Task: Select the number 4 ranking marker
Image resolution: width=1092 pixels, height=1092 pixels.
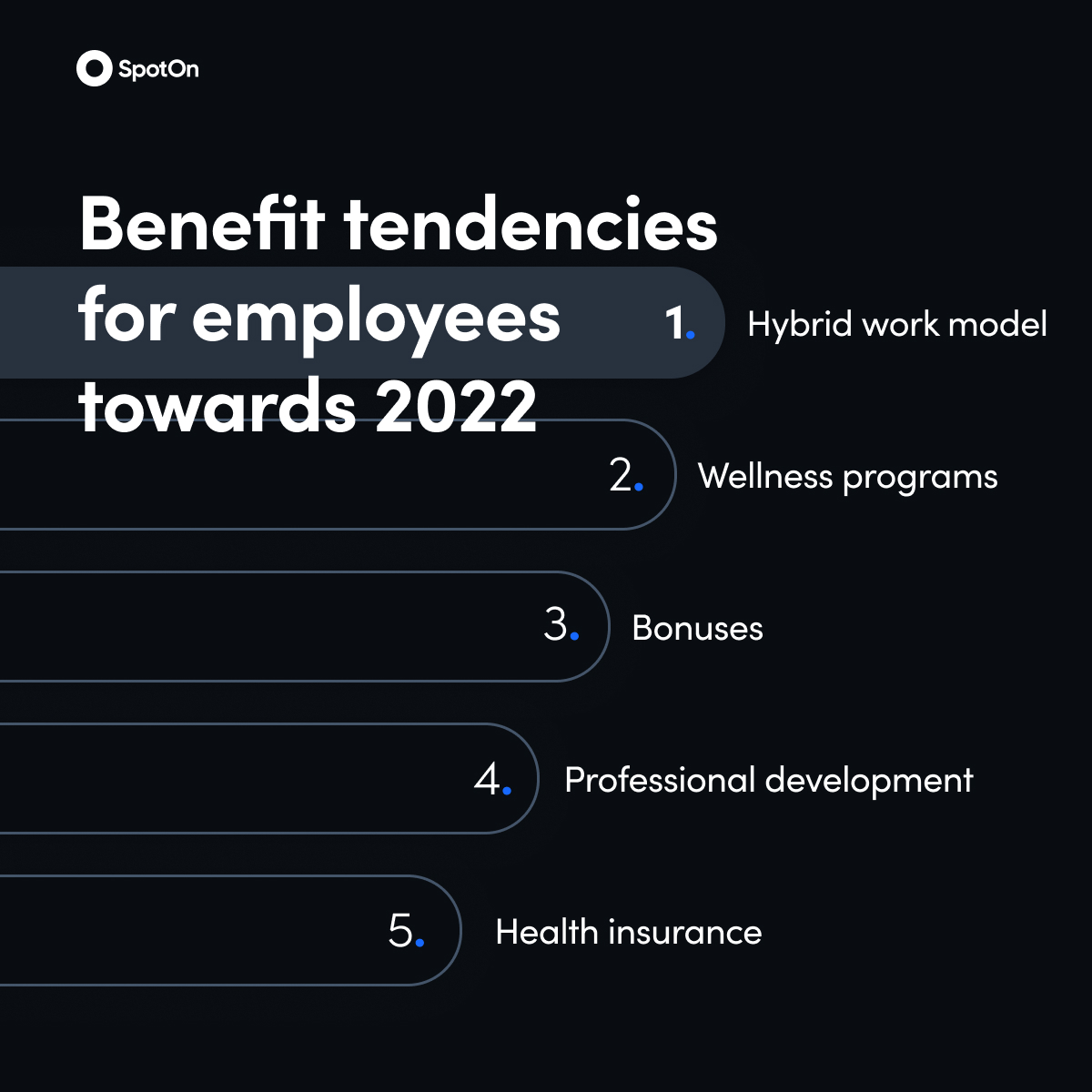Action: tap(492, 779)
